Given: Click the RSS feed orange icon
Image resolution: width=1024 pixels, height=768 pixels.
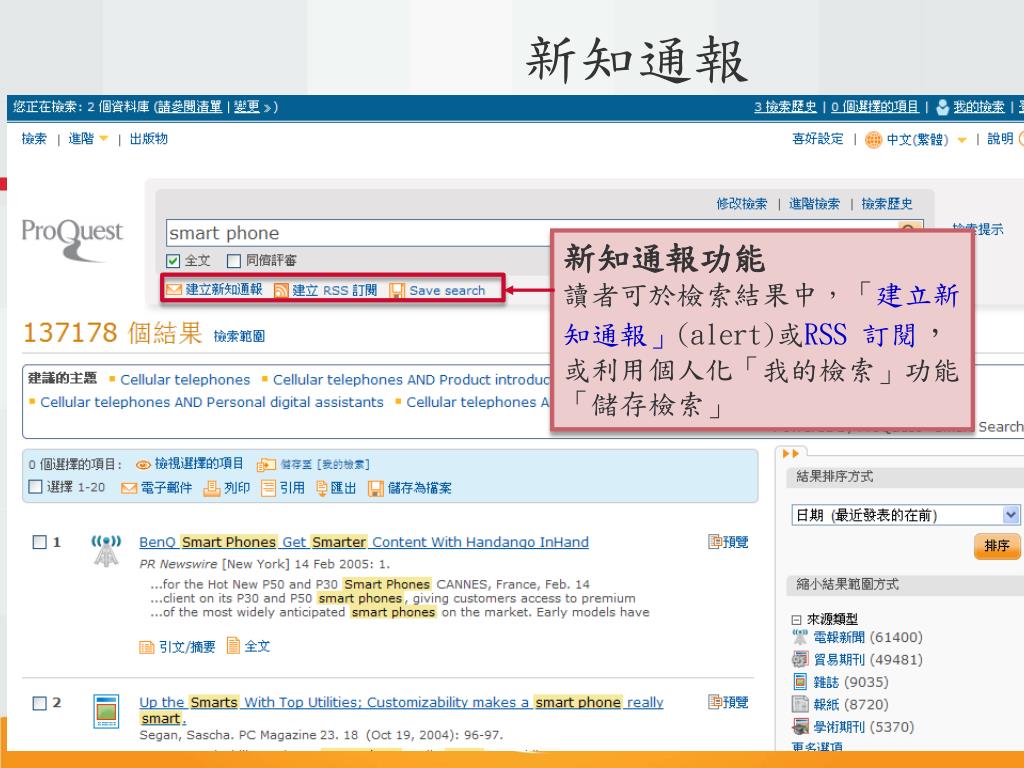Looking at the screenshot, I should tap(281, 290).
